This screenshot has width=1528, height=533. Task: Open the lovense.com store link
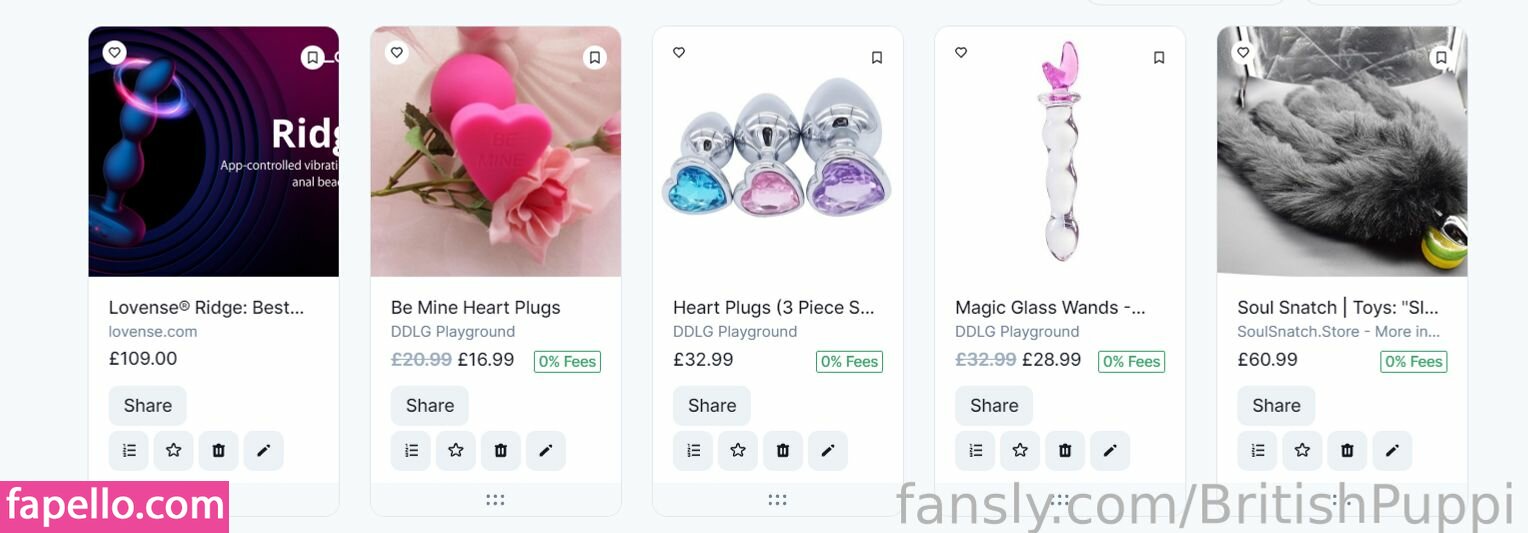click(x=153, y=332)
